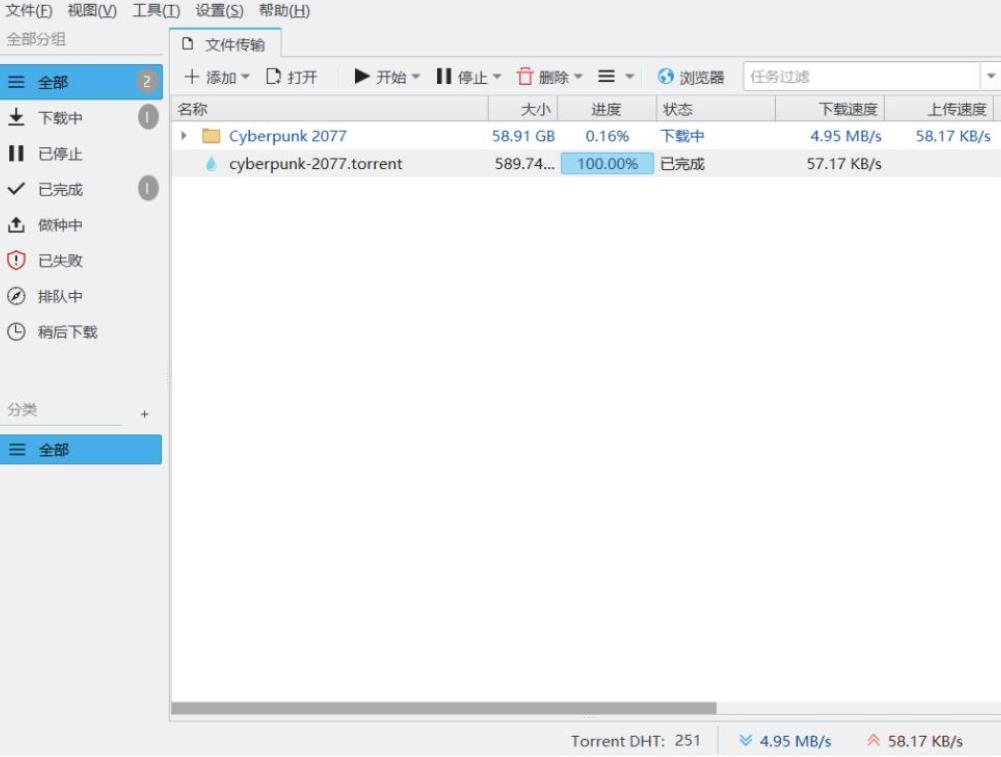Click the 添加 plus icon
Screen dimensions: 1001x757
tap(191, 77)
